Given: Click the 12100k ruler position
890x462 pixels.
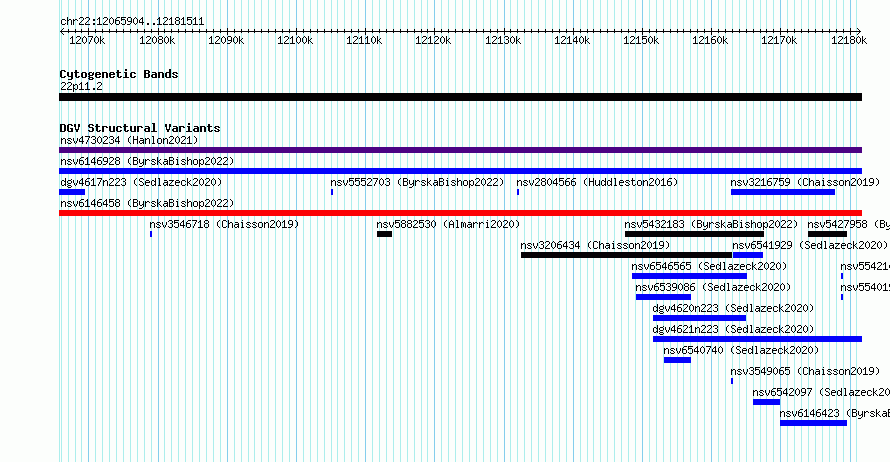Looking at the screenshot, I should [295, 40].
